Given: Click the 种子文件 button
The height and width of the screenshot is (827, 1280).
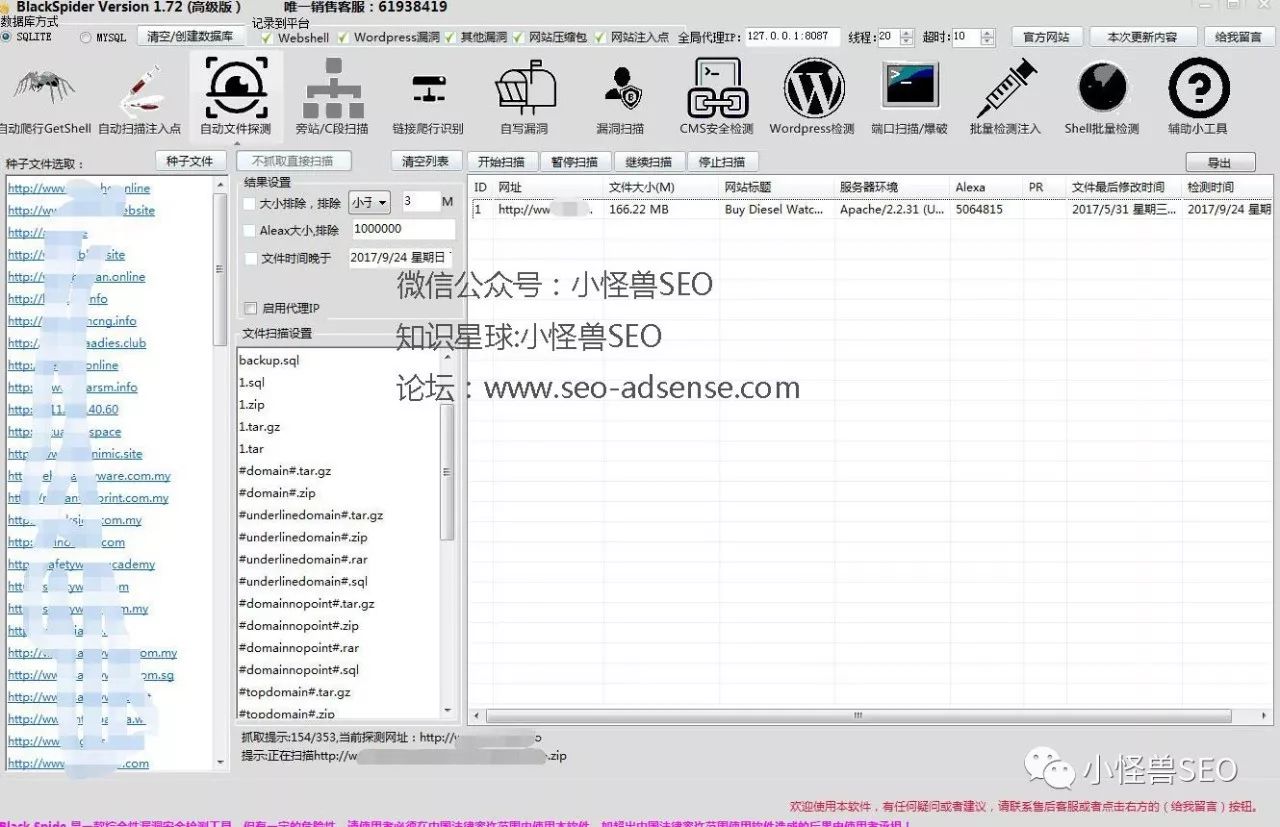Looking at the screenshot, I should tap(190, 160).
